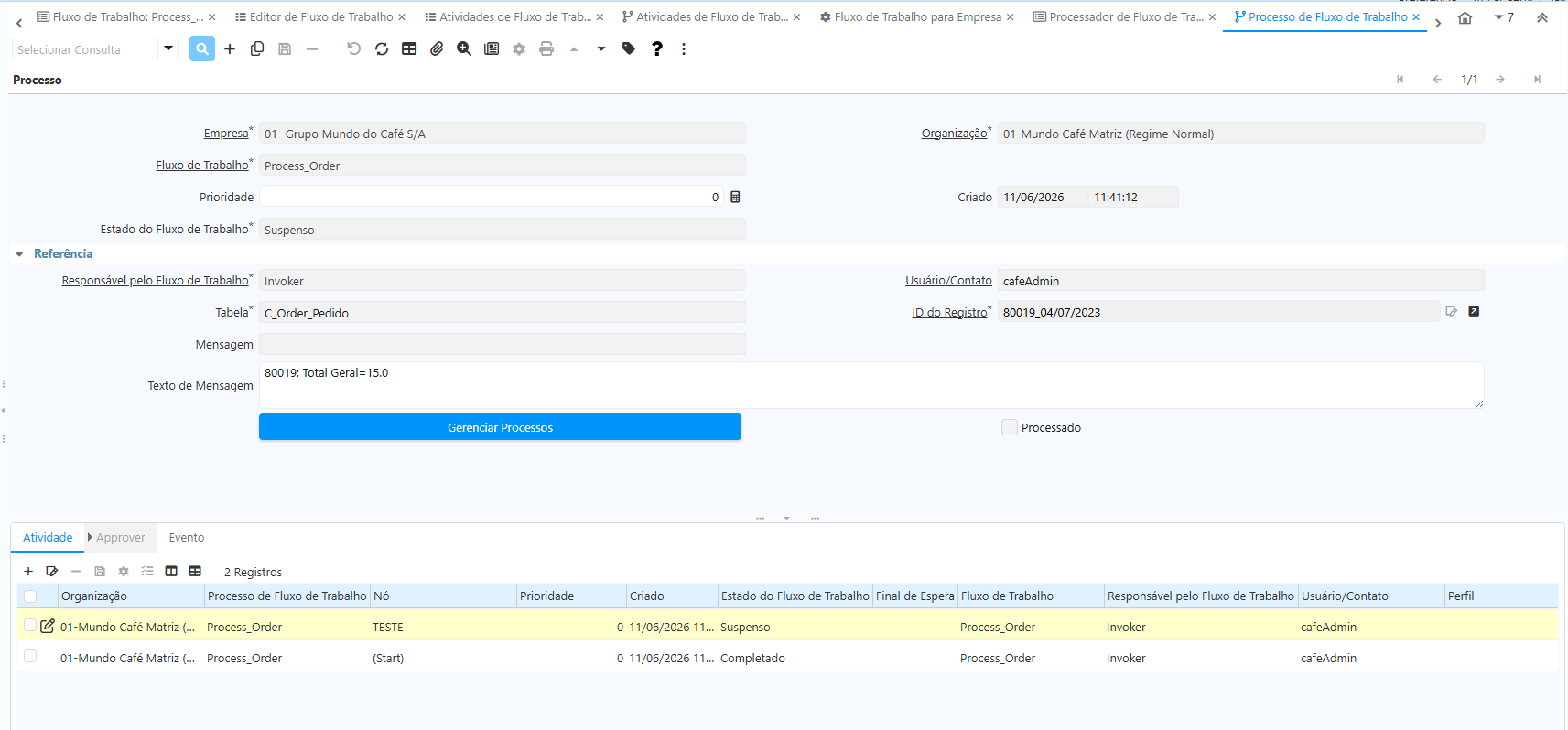Open the Selecionar Consulta dropdown
The image size is (1568, 730).
[168, 48]
